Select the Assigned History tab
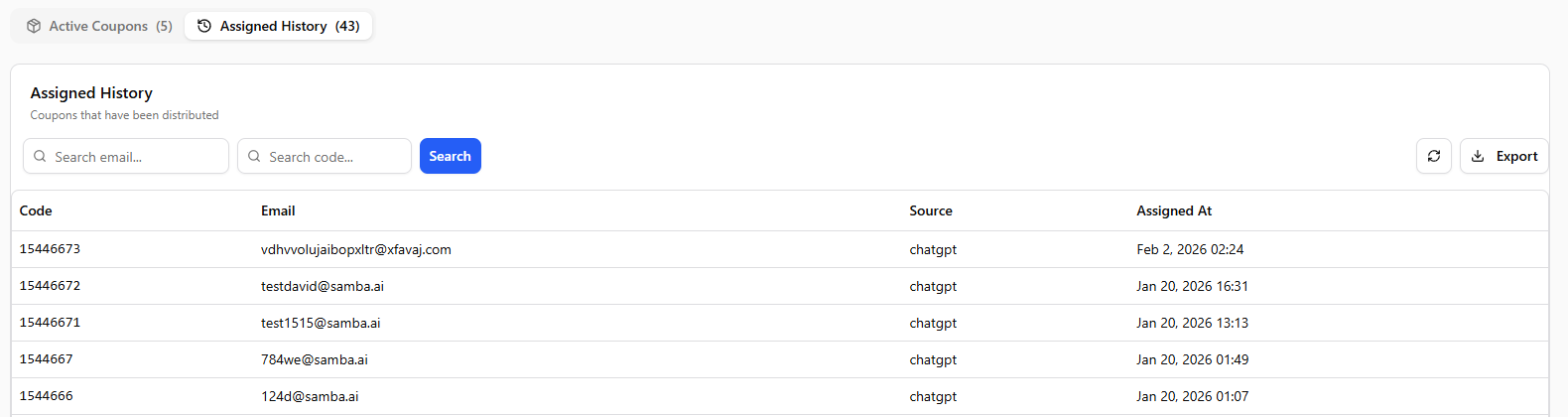The image size is (1568, 417). point(279,26)
